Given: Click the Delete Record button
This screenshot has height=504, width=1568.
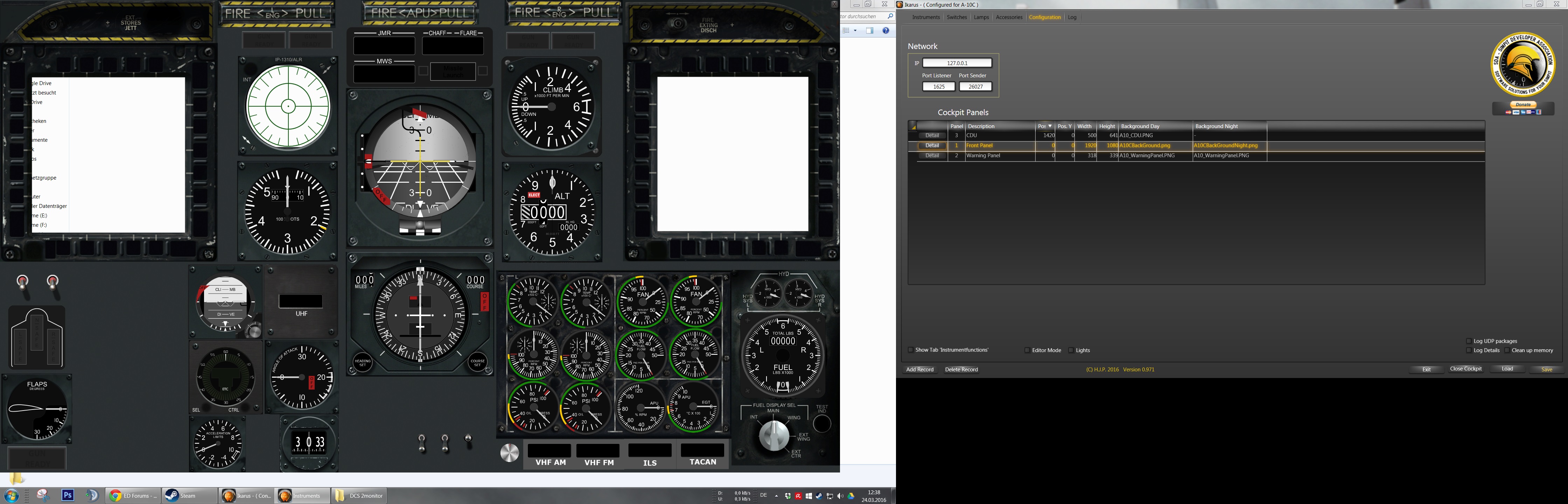Looking at the screenshot, I should 961,370.
